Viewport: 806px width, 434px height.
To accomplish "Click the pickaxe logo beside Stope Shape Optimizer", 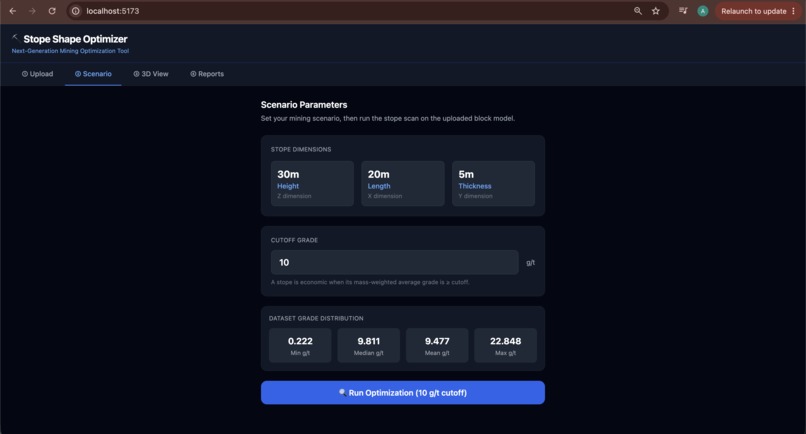I will click(15, 38).
